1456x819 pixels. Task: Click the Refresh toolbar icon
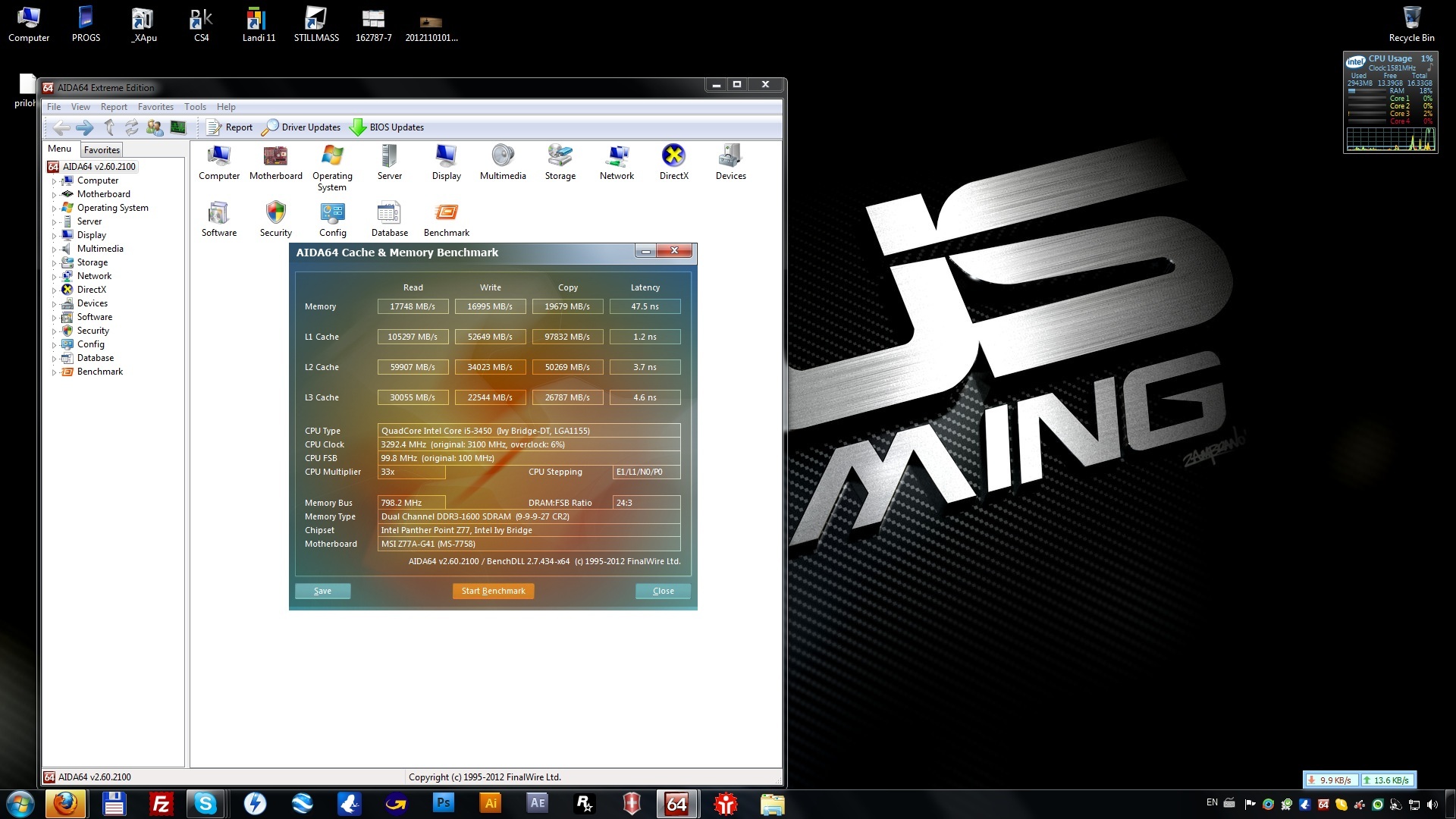(132, 127)
